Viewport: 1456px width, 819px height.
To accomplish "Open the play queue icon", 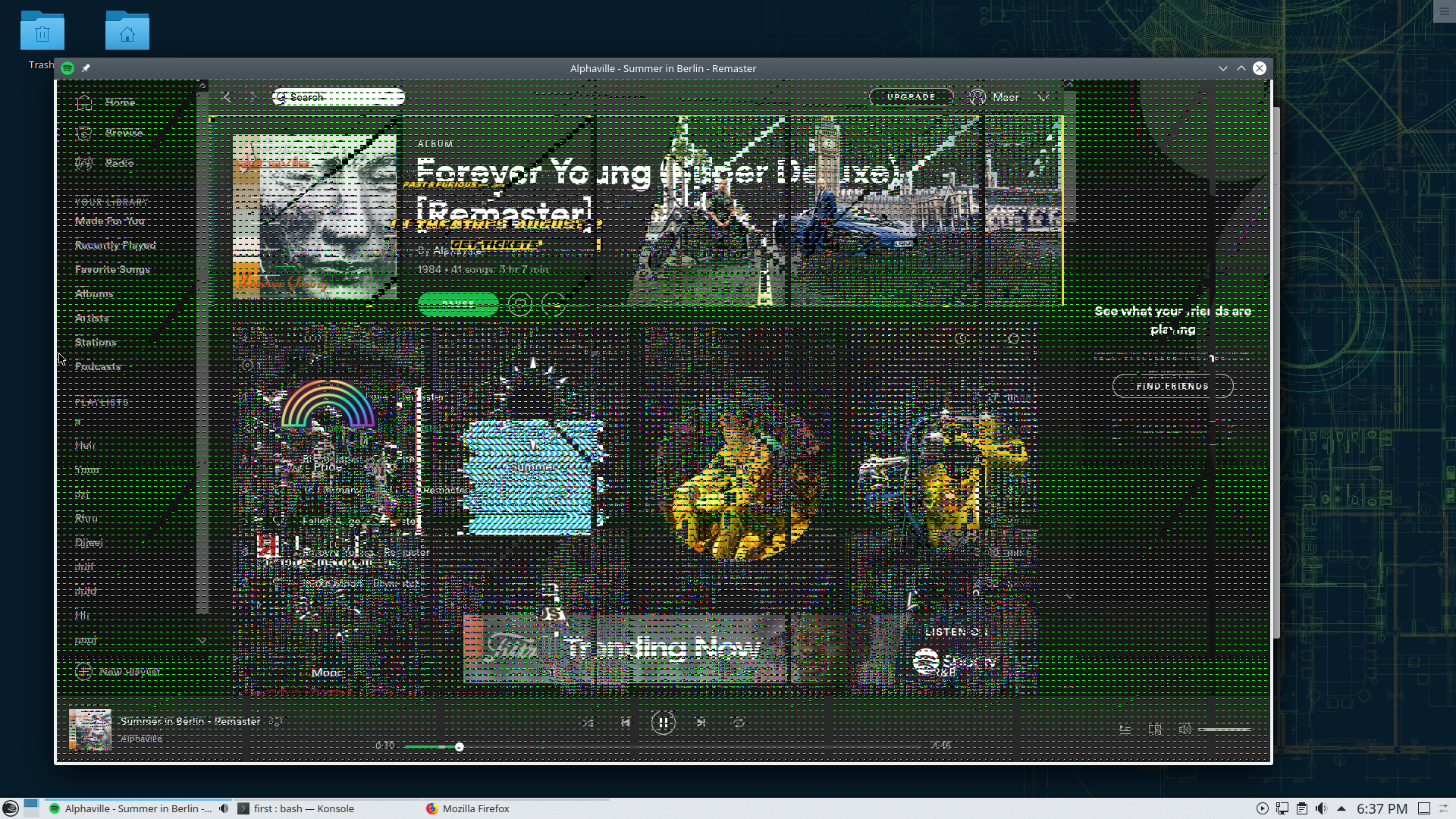I will coord(1126,728).
